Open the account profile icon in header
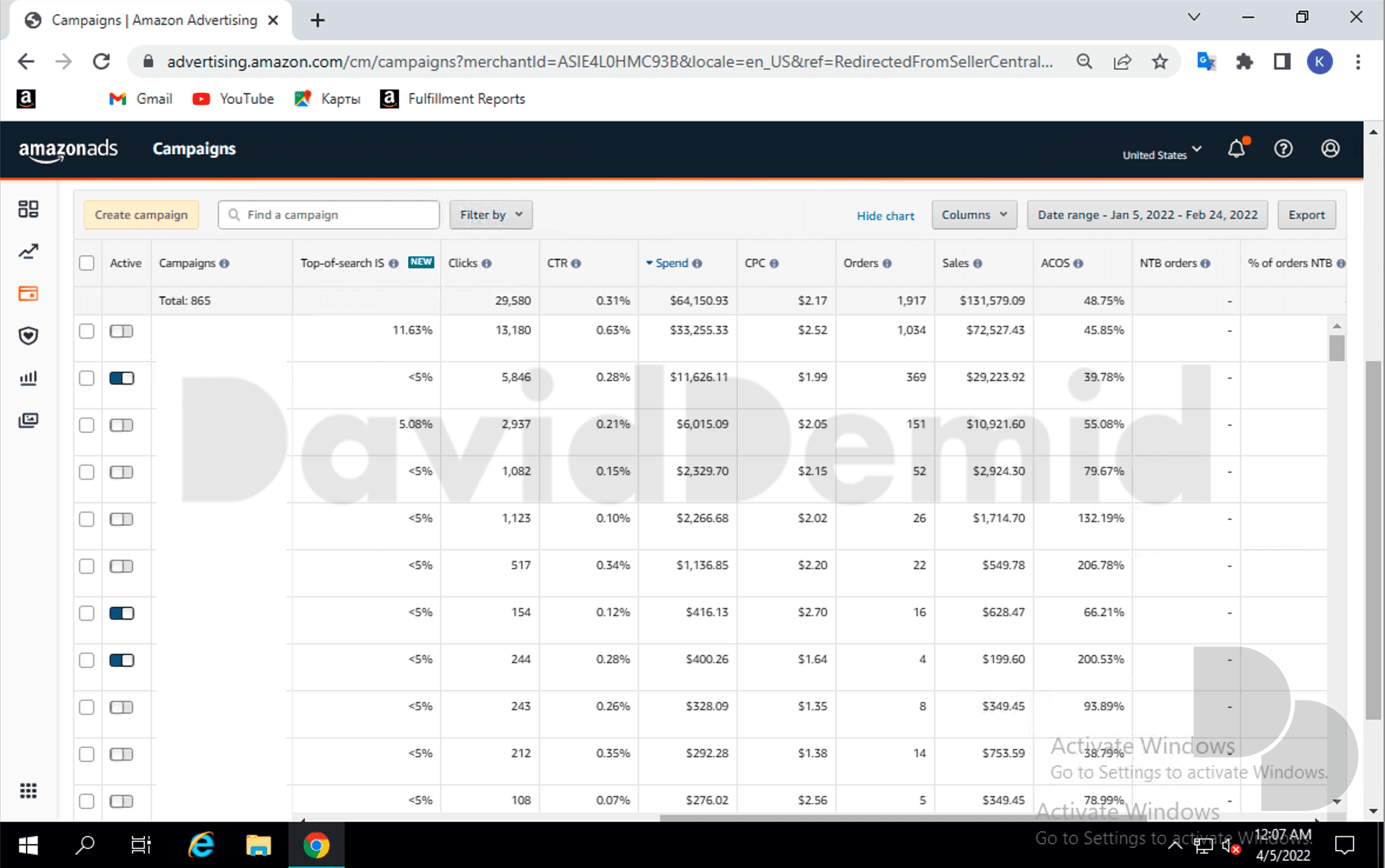 click(x=1330, y=149)
